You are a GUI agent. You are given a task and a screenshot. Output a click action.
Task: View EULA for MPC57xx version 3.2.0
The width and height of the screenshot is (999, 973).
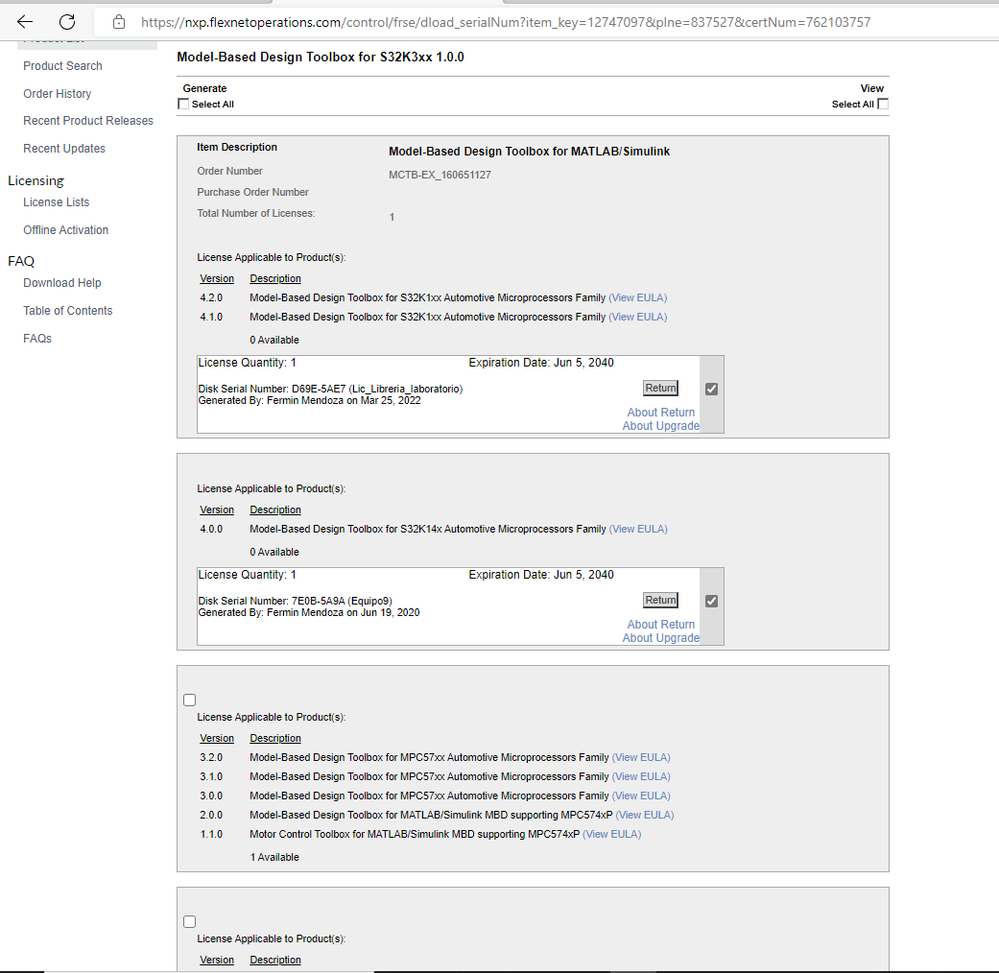pyautogui.click(x=641, y=757)
